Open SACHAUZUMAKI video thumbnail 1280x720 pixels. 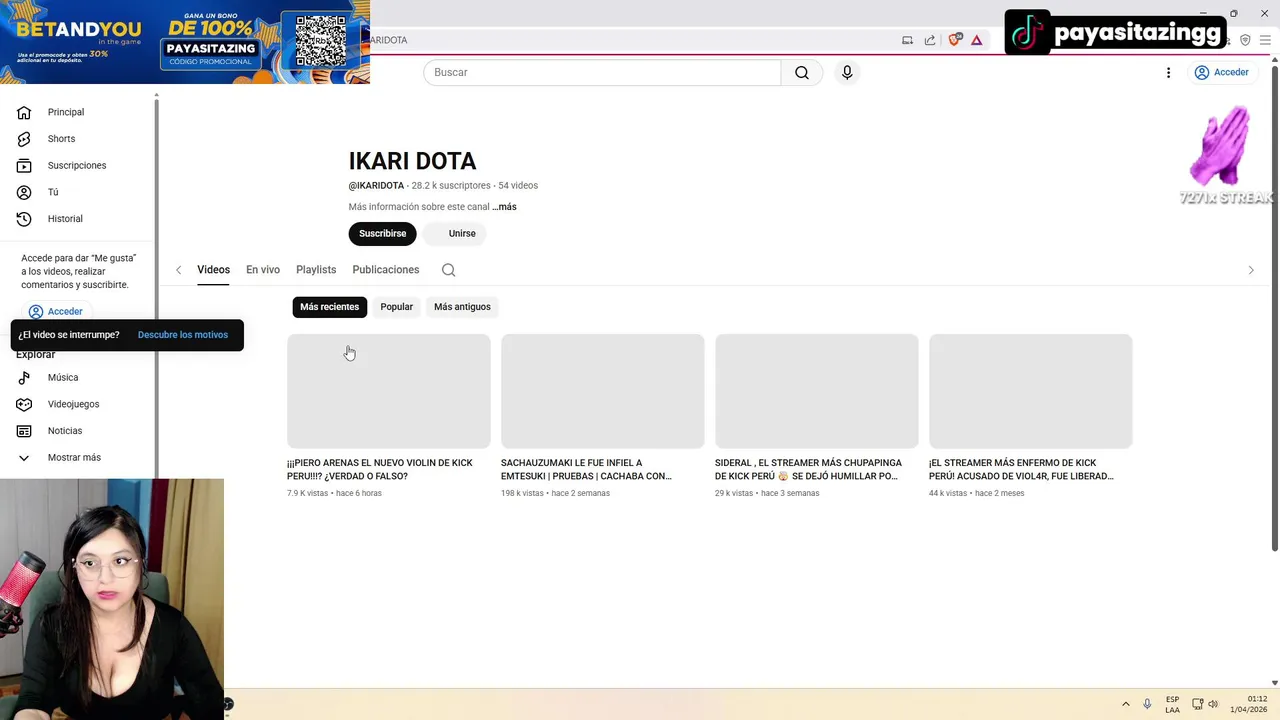[603, 391]
